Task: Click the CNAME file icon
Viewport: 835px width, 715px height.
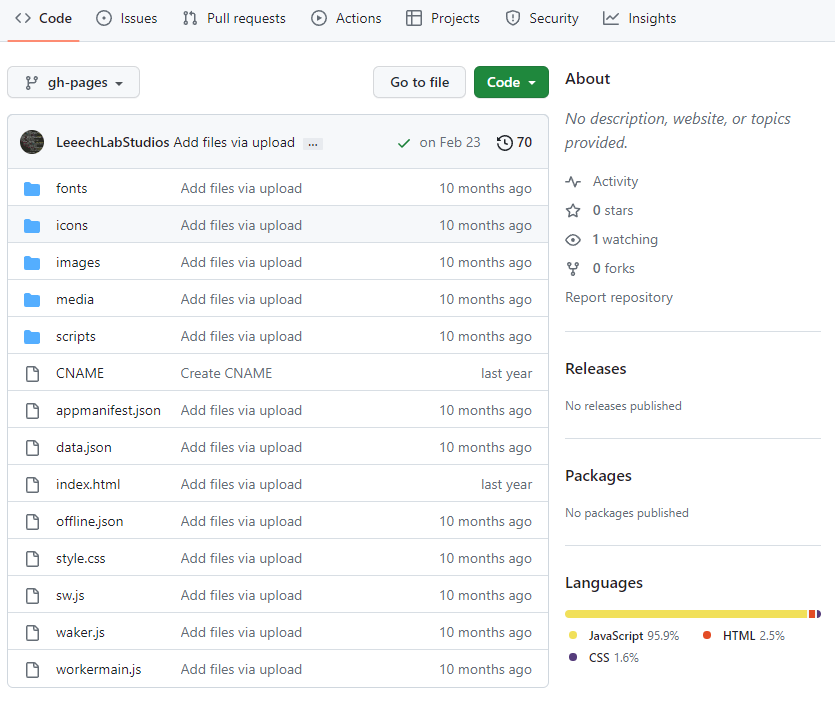Action: pyautogui.click(x=32, y=374)
